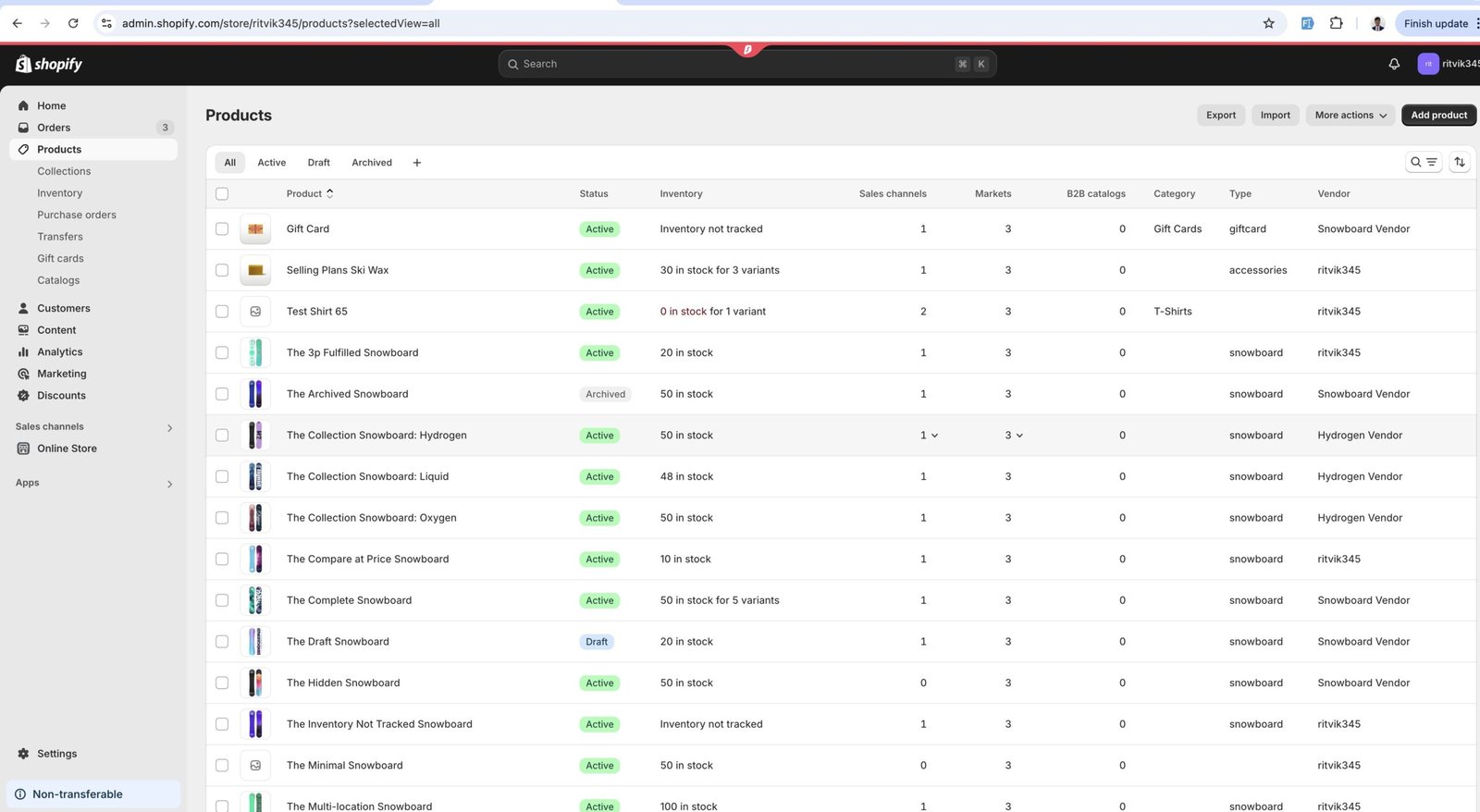Open The Complete Snowboard thumbnail
This screenshot has height=812, width=1480.
pyautogui.click(x=255, y=600)
